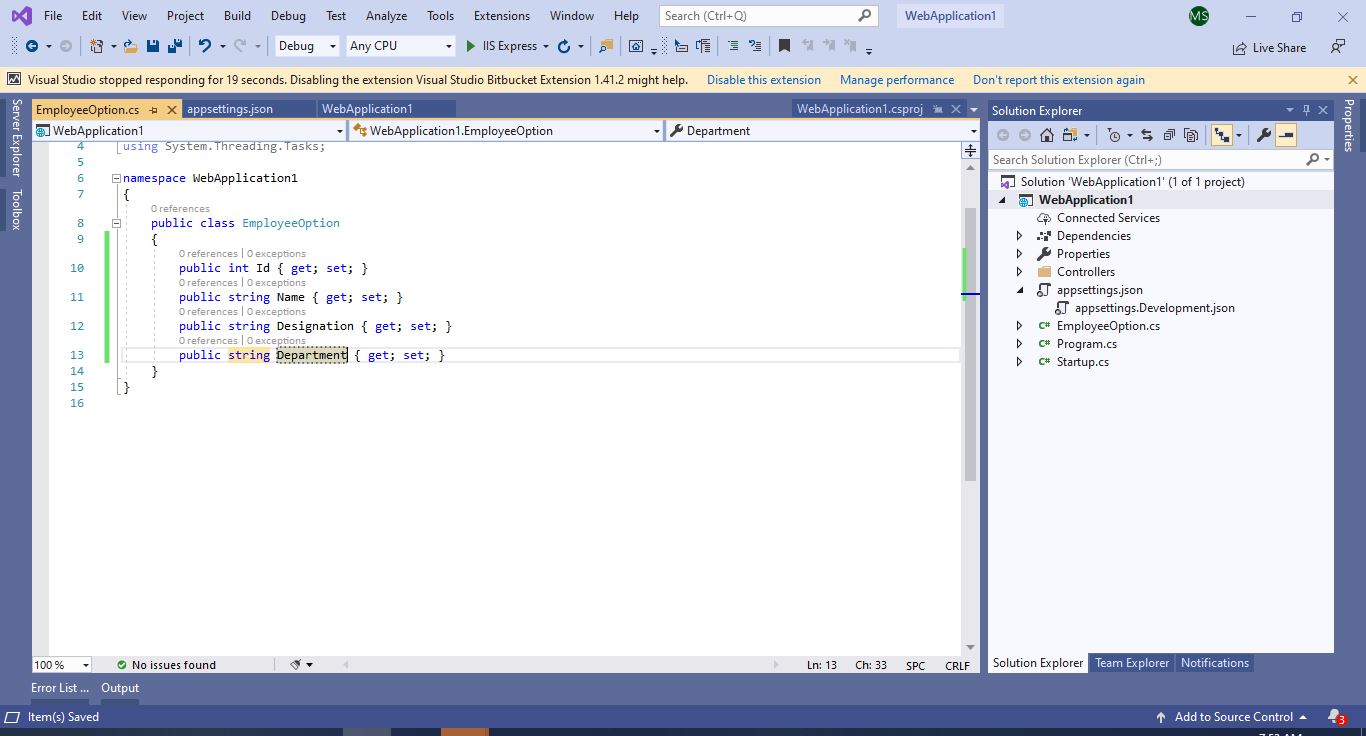Viewport: 1366px width, 736px height.
Task: Expand the Controllers folder in Solution Explorer
Action: [x=1020, y=271]
